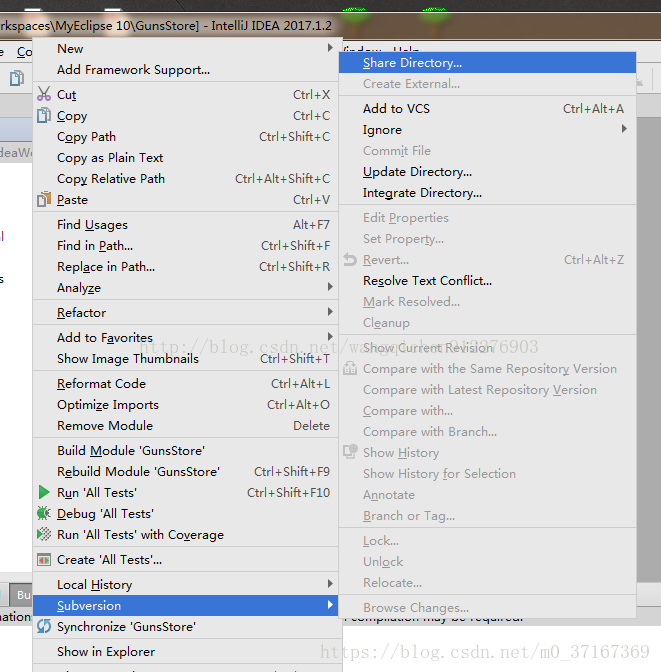The height and width of the screenshot is (672, 661).
Task: Select Copy Path menu entry
Action: coord(186,136)
